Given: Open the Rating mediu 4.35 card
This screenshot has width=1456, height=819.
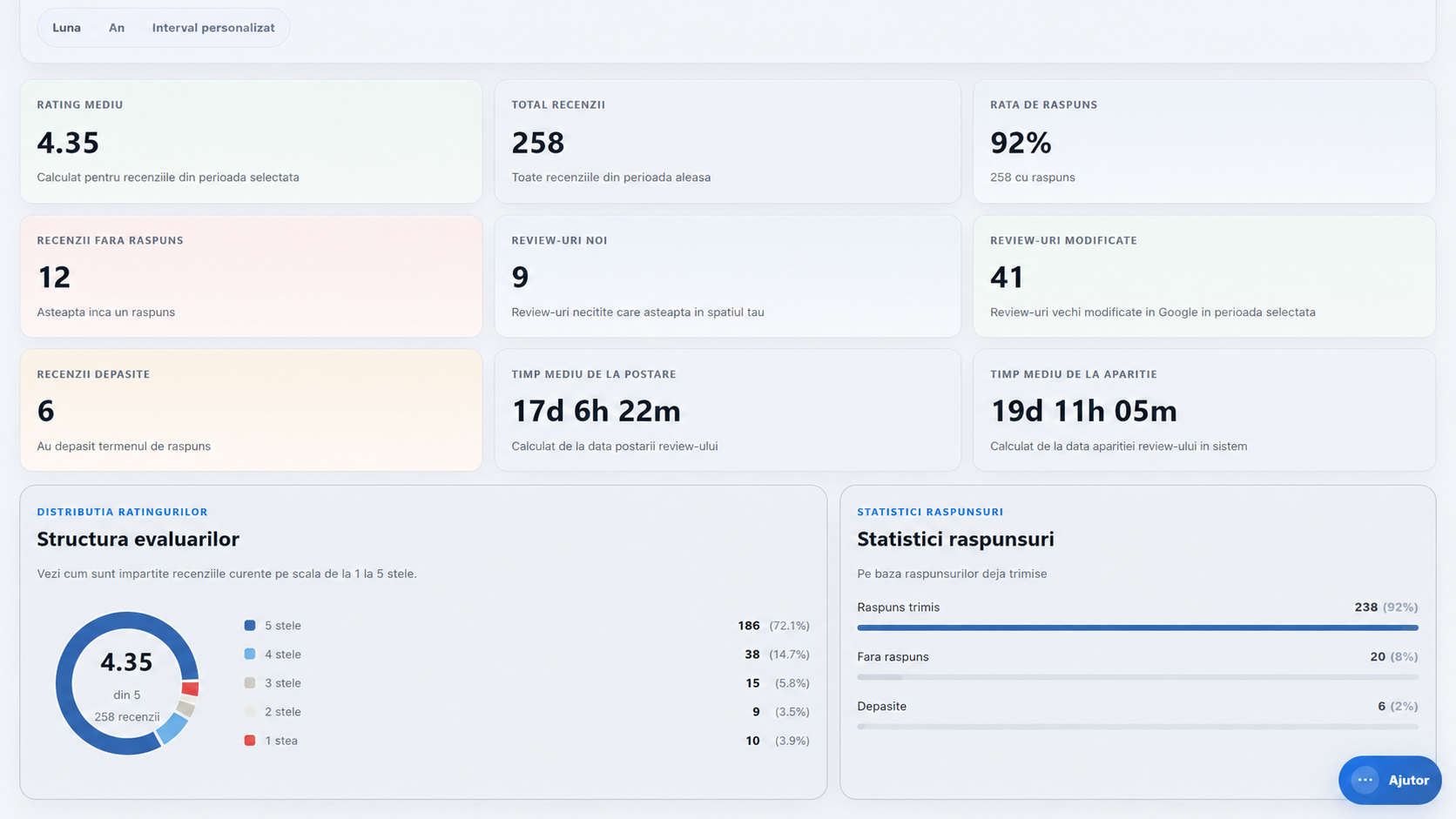Looking at the screenshot, I should 251,142.
